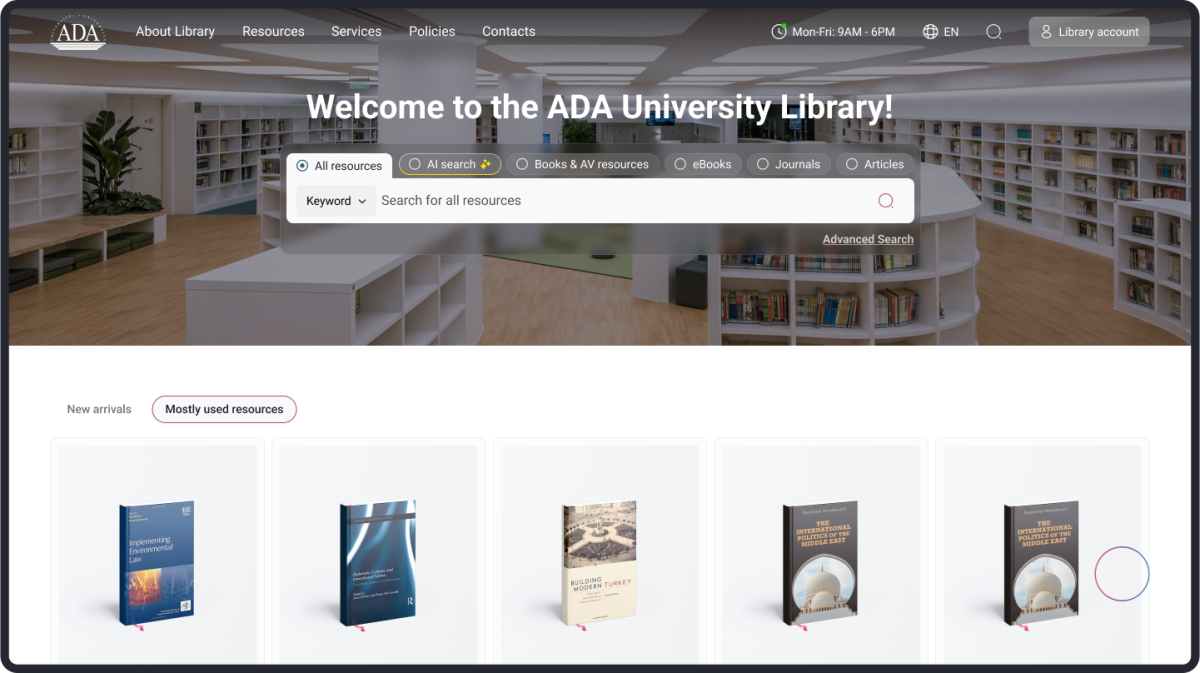
Task: Click the clock icon beside opening hours
Action: [779, 32]
